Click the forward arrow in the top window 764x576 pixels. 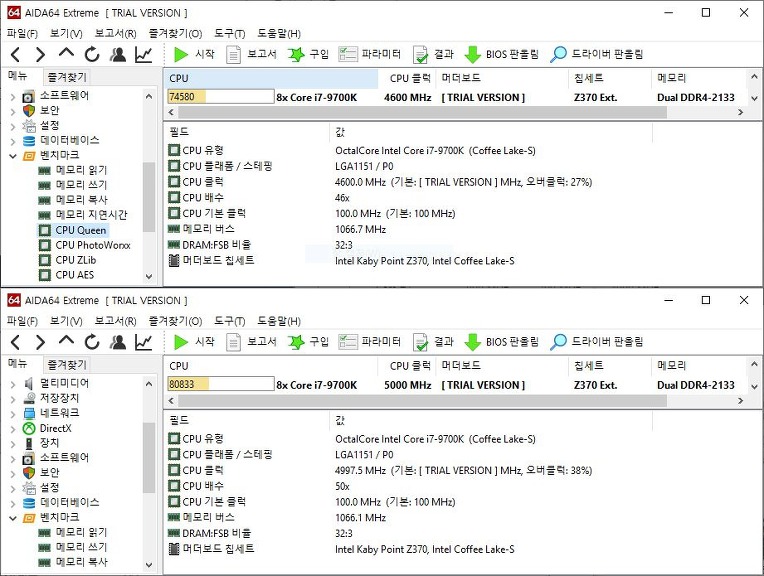click(x=40, y=55)
